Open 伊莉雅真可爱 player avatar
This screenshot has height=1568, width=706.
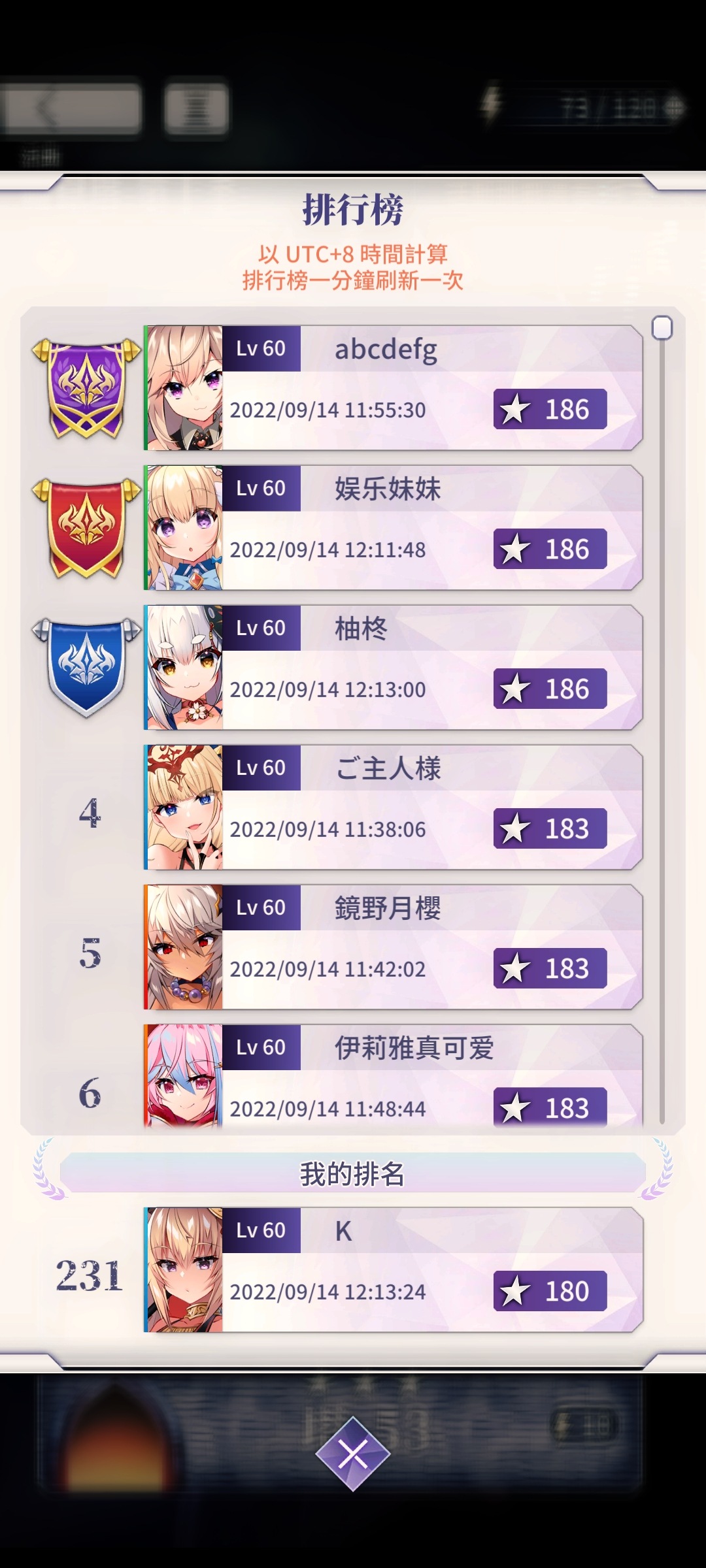coord(185,1075)
